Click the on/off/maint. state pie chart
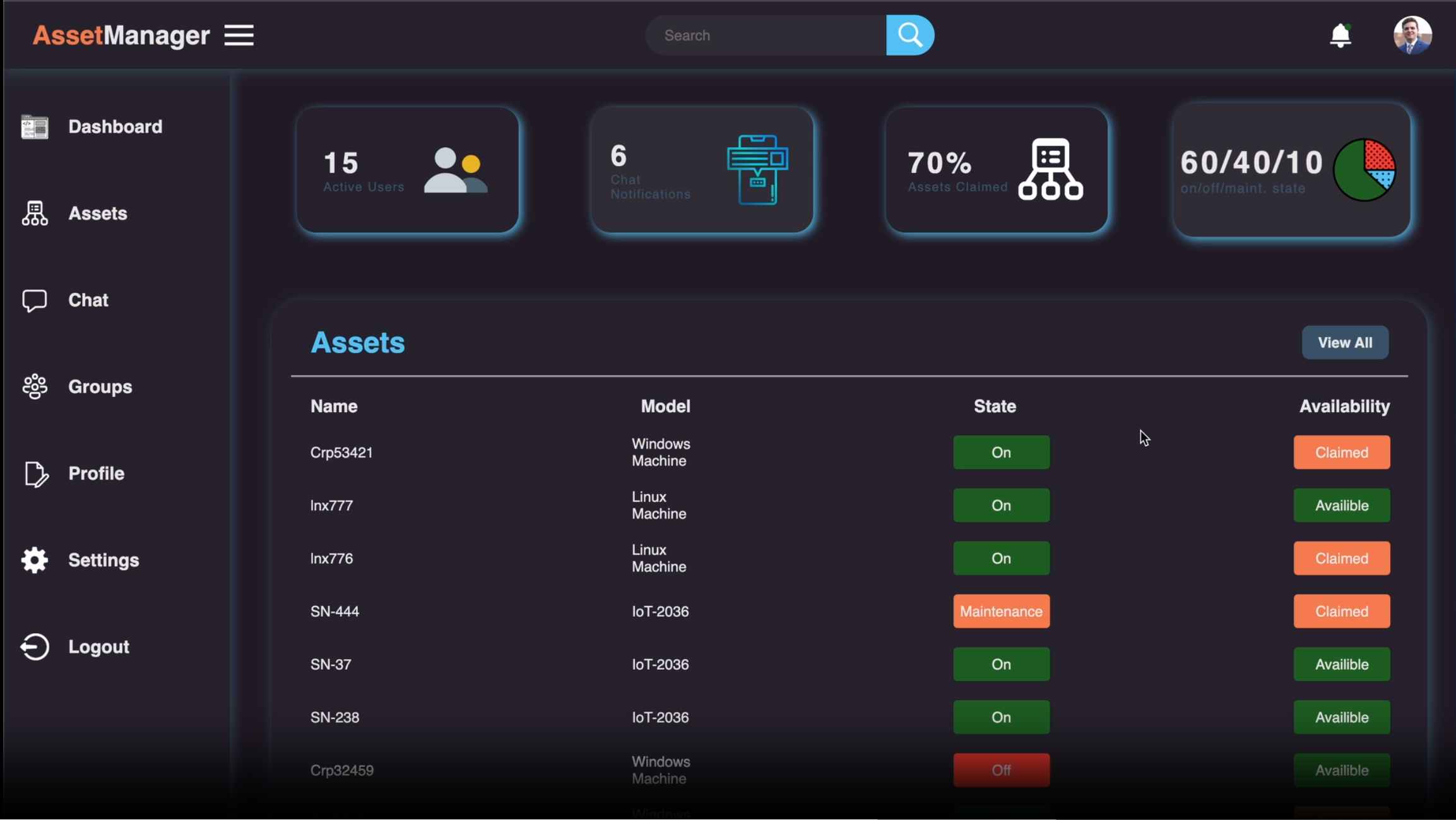 pos(1364,170)
